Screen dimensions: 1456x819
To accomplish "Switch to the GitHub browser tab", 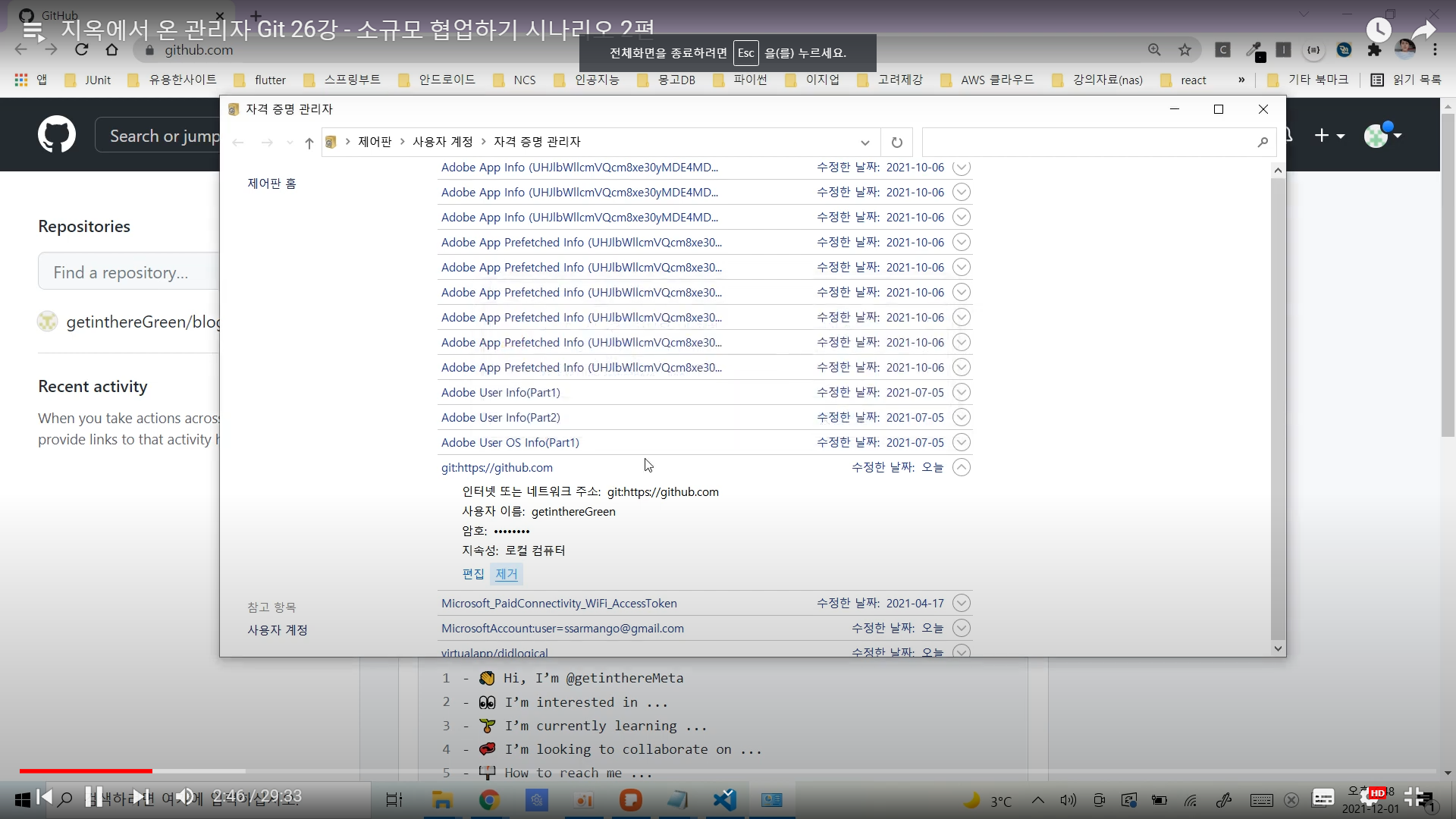I will coord(121,15).
